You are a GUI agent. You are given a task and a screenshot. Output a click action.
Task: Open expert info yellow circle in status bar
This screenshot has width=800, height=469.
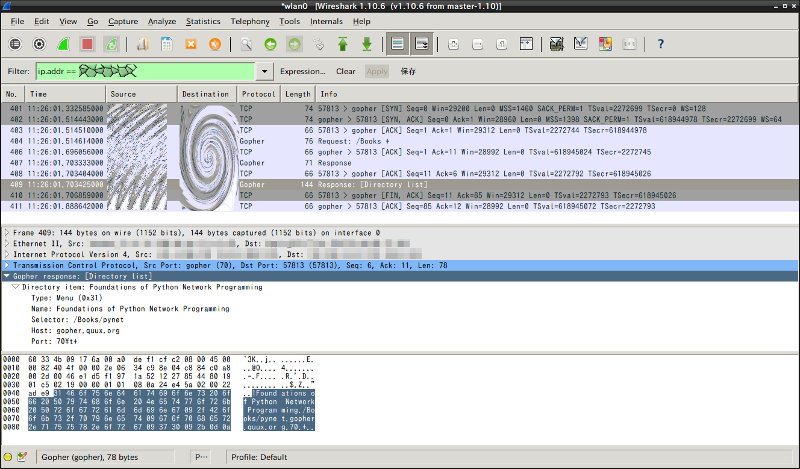8,457
